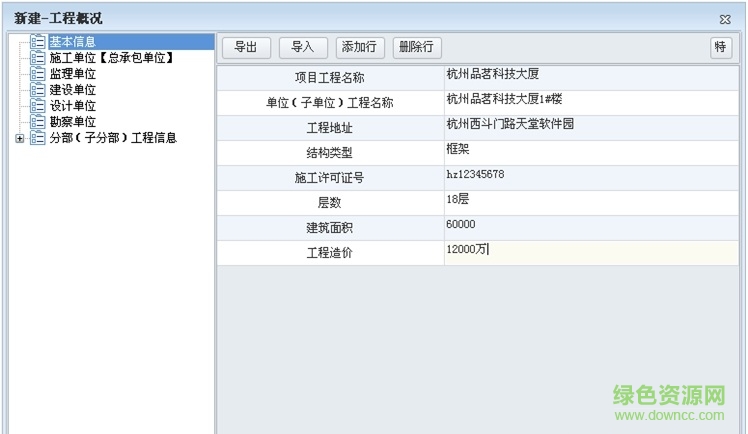This screenshot has width=748, height=434.
Task: Select 施工单位【总承包单位】 in the tree
Action: [x=112, y=58]
